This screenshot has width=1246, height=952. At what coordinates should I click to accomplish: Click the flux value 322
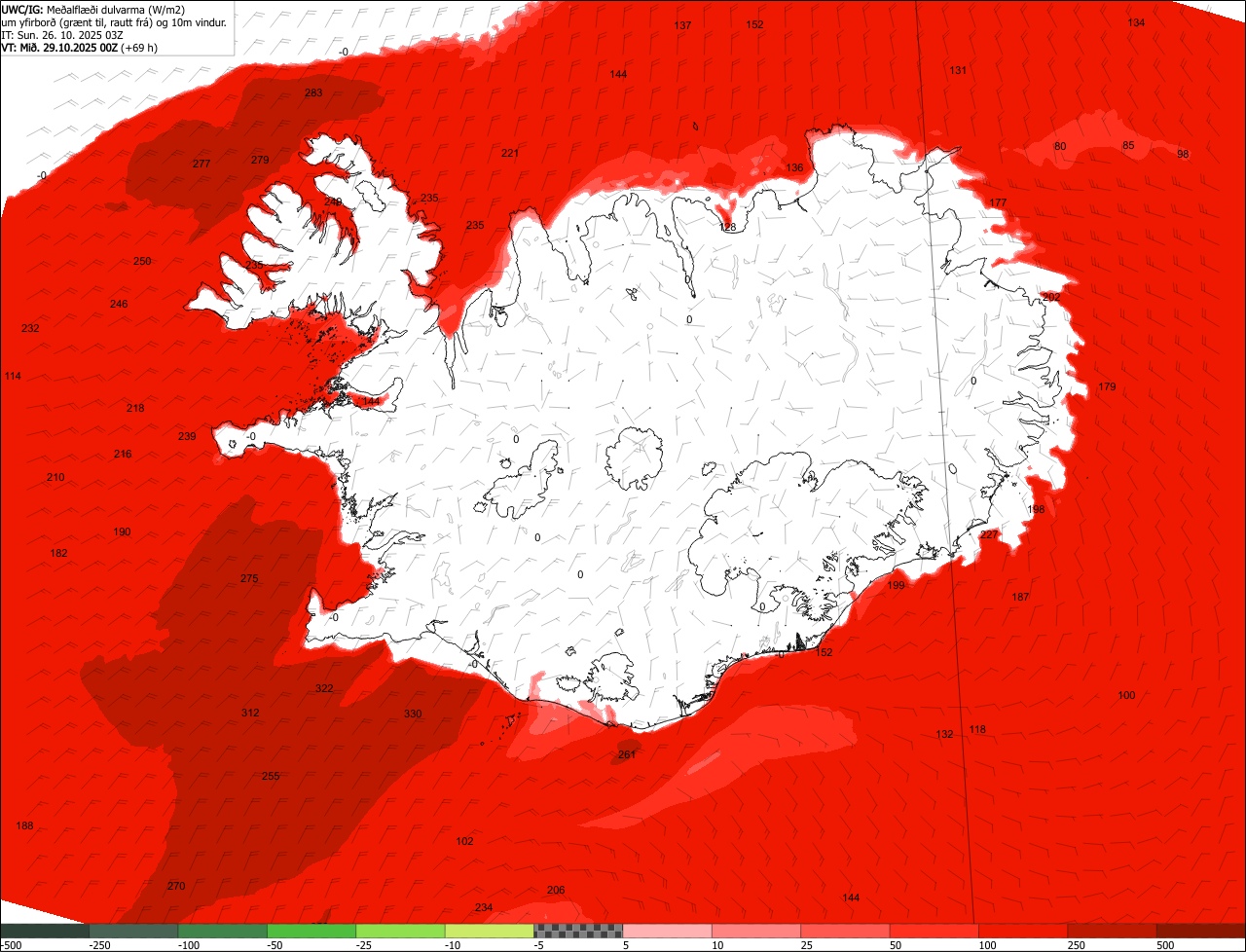[324, 688]
